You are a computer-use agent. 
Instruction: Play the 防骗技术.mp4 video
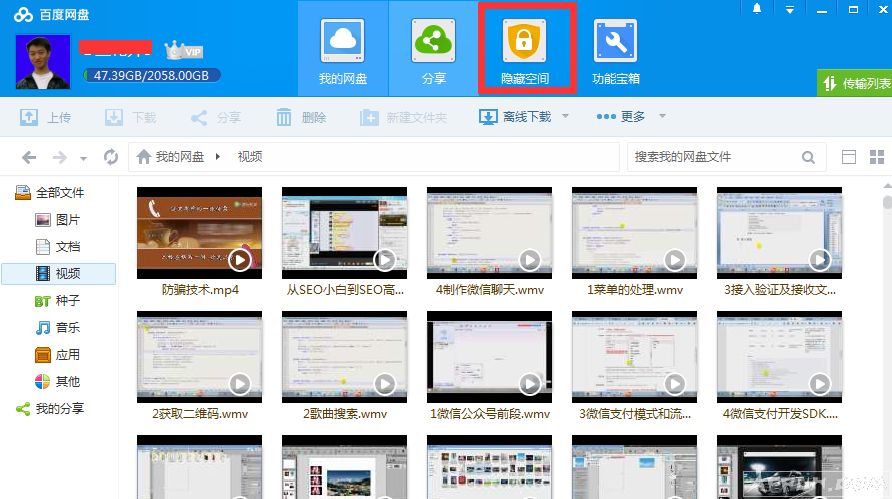click(x=240, y=260)
